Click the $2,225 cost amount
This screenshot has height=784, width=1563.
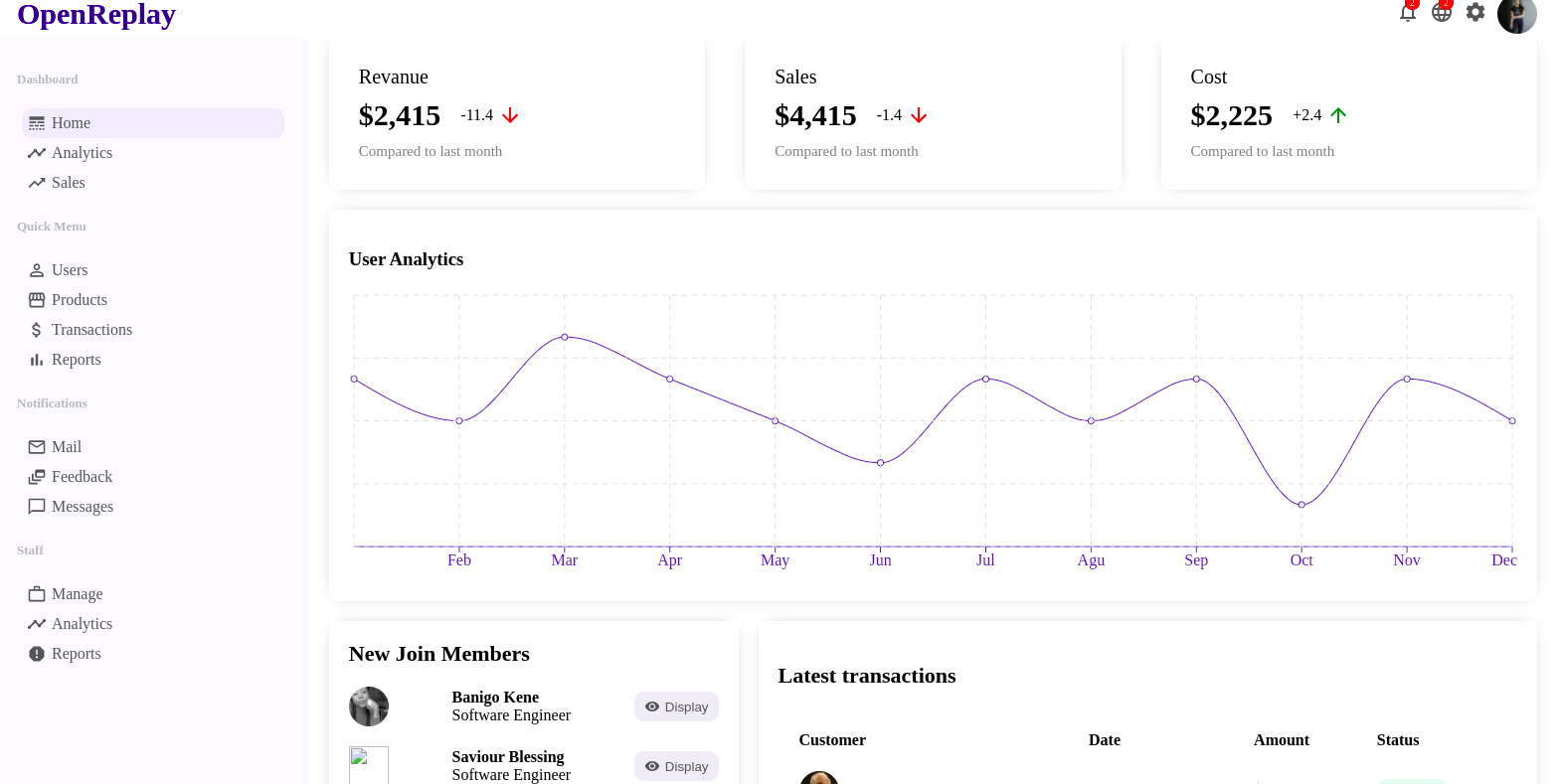coord(1231,116)
